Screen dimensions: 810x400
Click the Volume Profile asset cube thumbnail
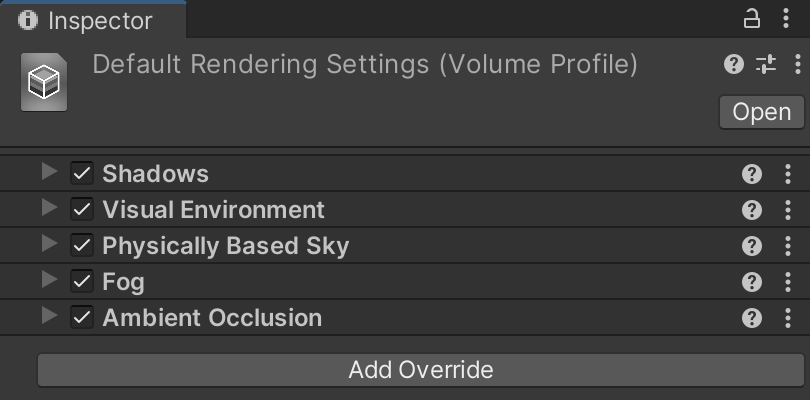[x=44, y=84]
